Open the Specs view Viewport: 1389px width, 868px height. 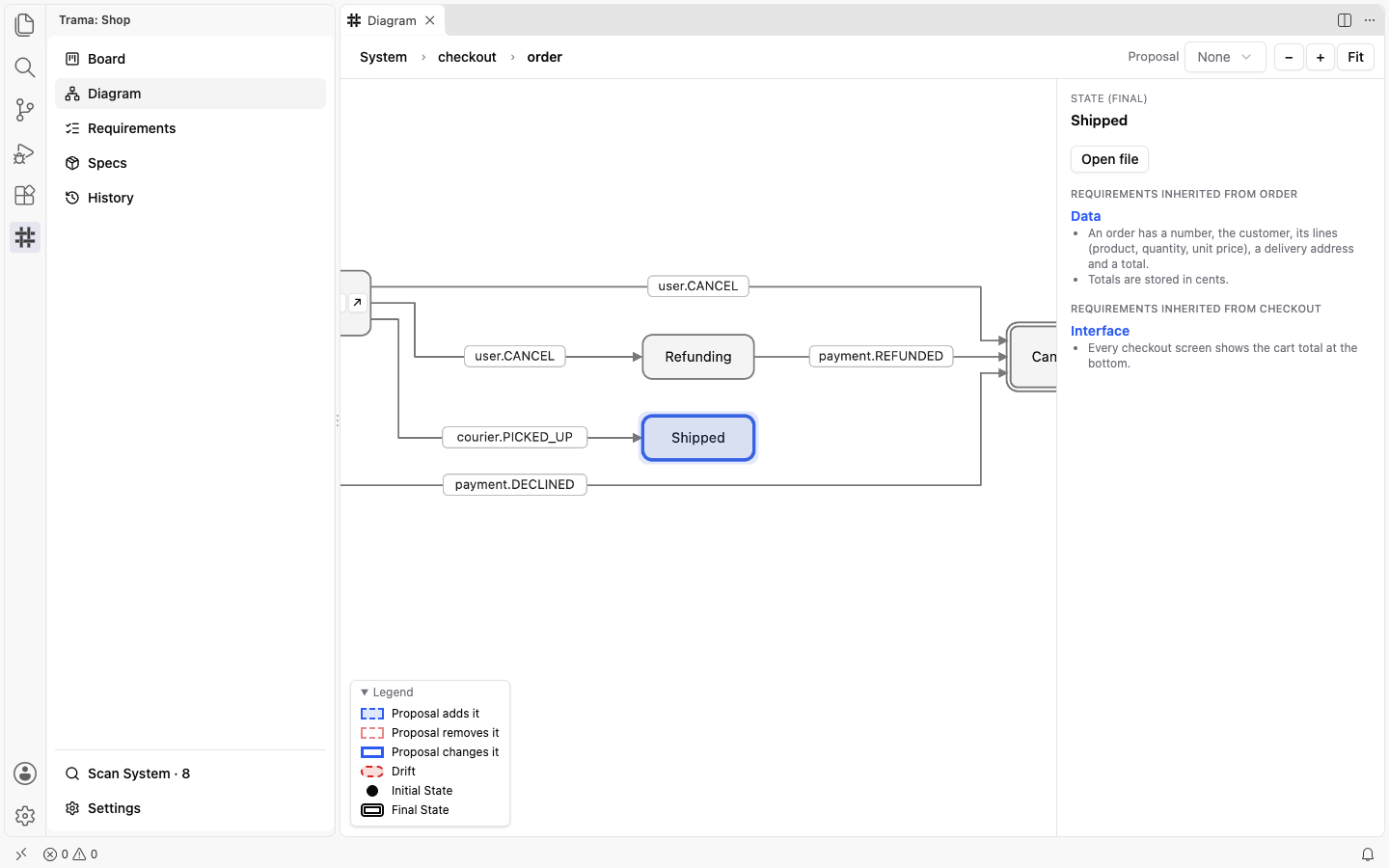(191, 163)
